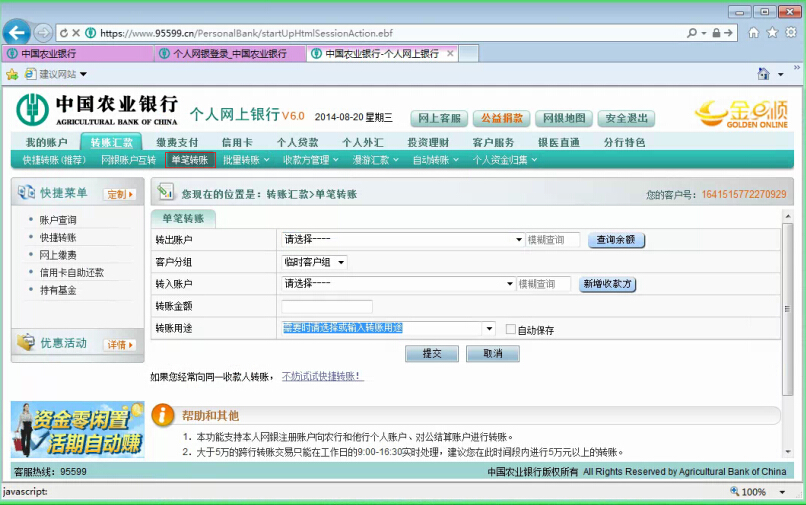Open browser home page icon

(x=754, y=33)
